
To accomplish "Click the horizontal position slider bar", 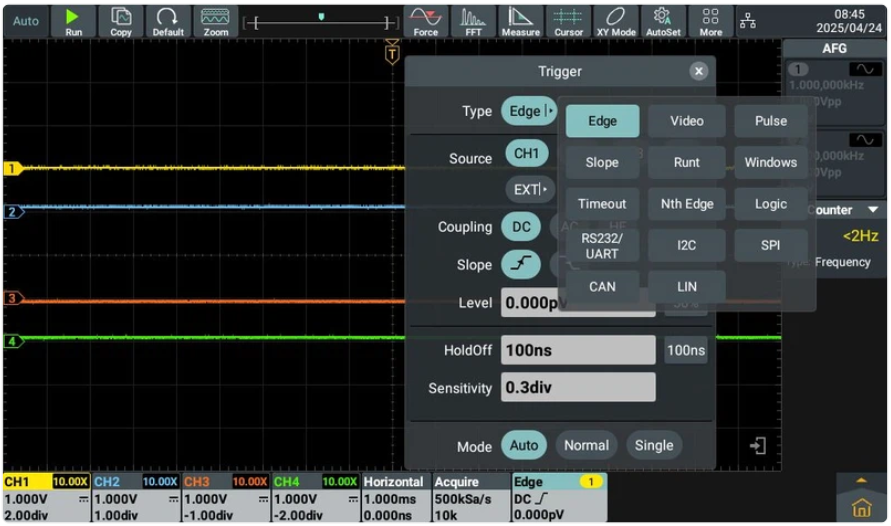I will [320, 21].
